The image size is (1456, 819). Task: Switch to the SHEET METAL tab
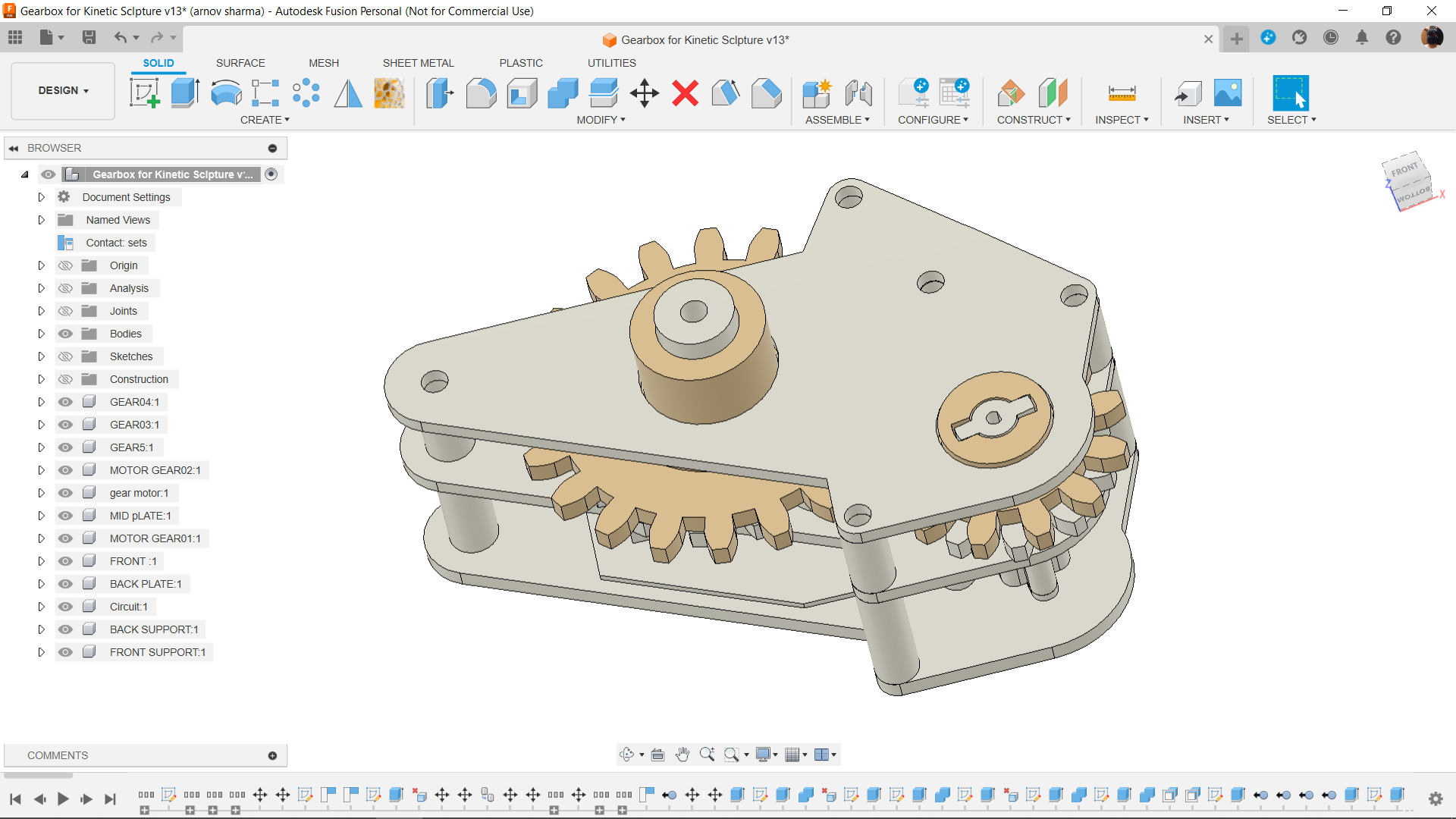[x=418, y=63]
